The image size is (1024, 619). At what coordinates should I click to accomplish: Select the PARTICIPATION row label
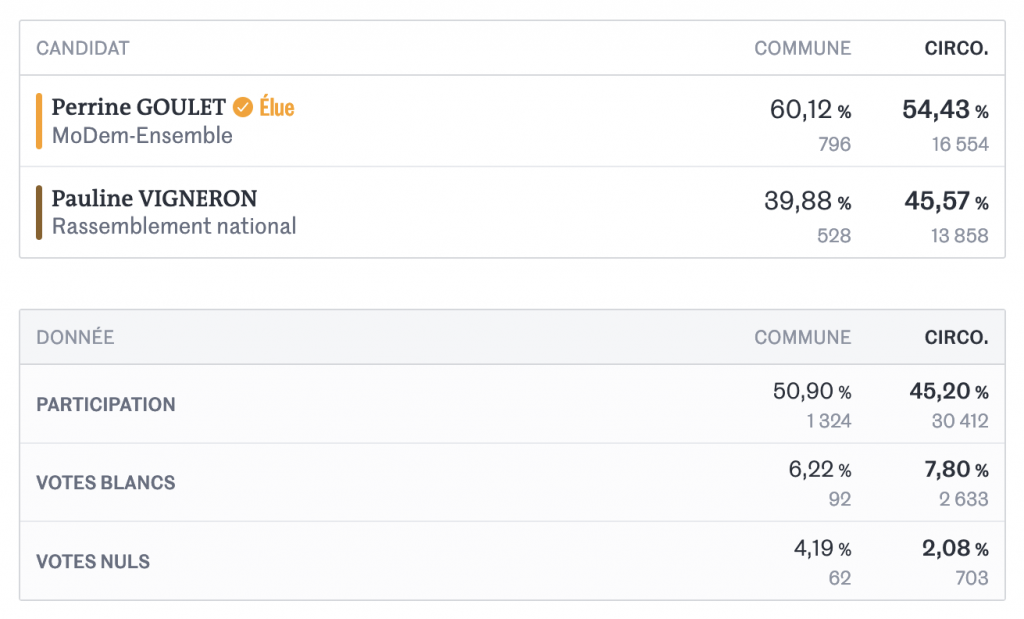coord(106,405)
